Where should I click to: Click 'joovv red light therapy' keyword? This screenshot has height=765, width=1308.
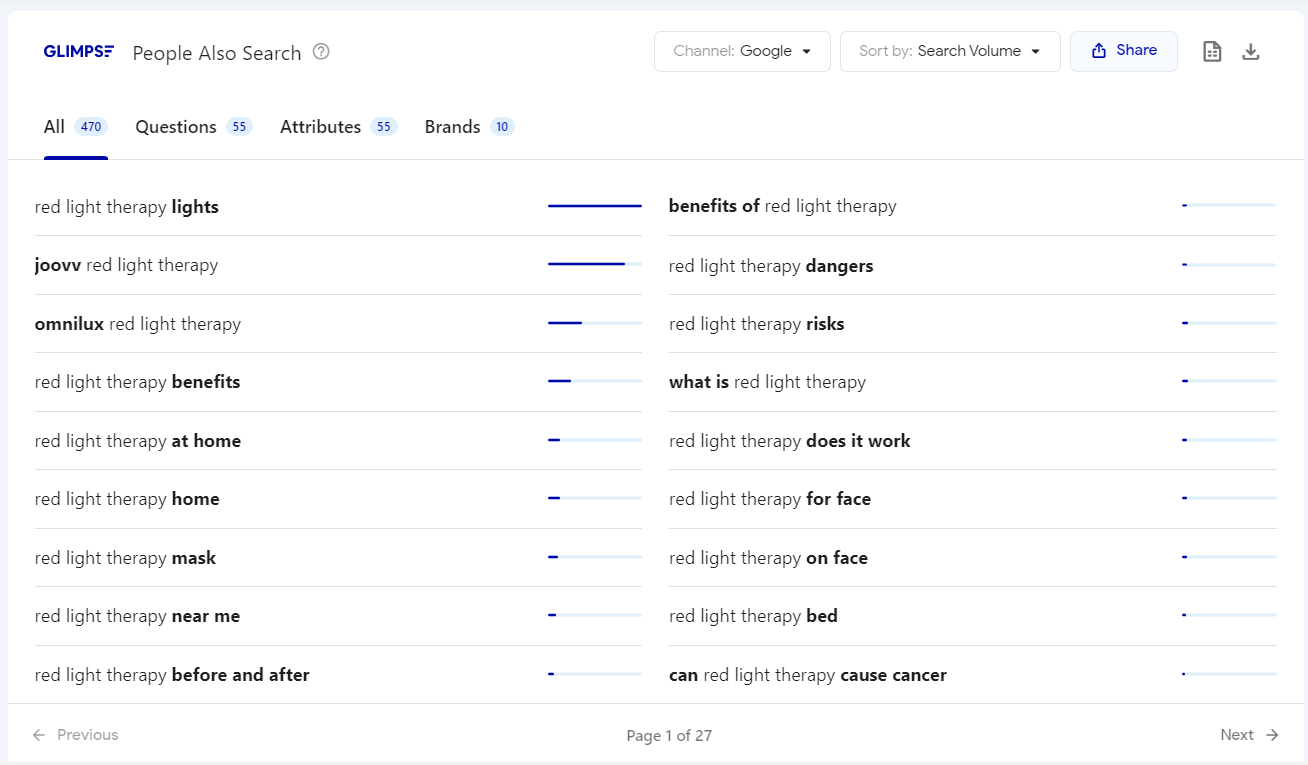point(126,265)
